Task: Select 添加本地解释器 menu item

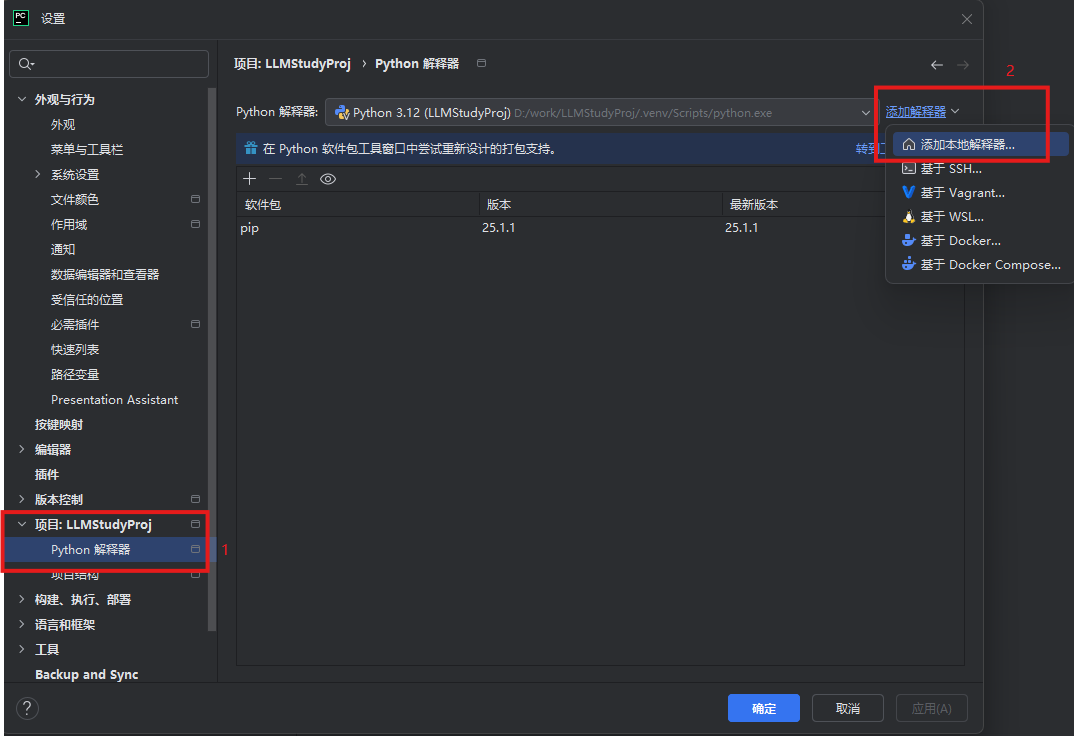Action: [980, 144]
